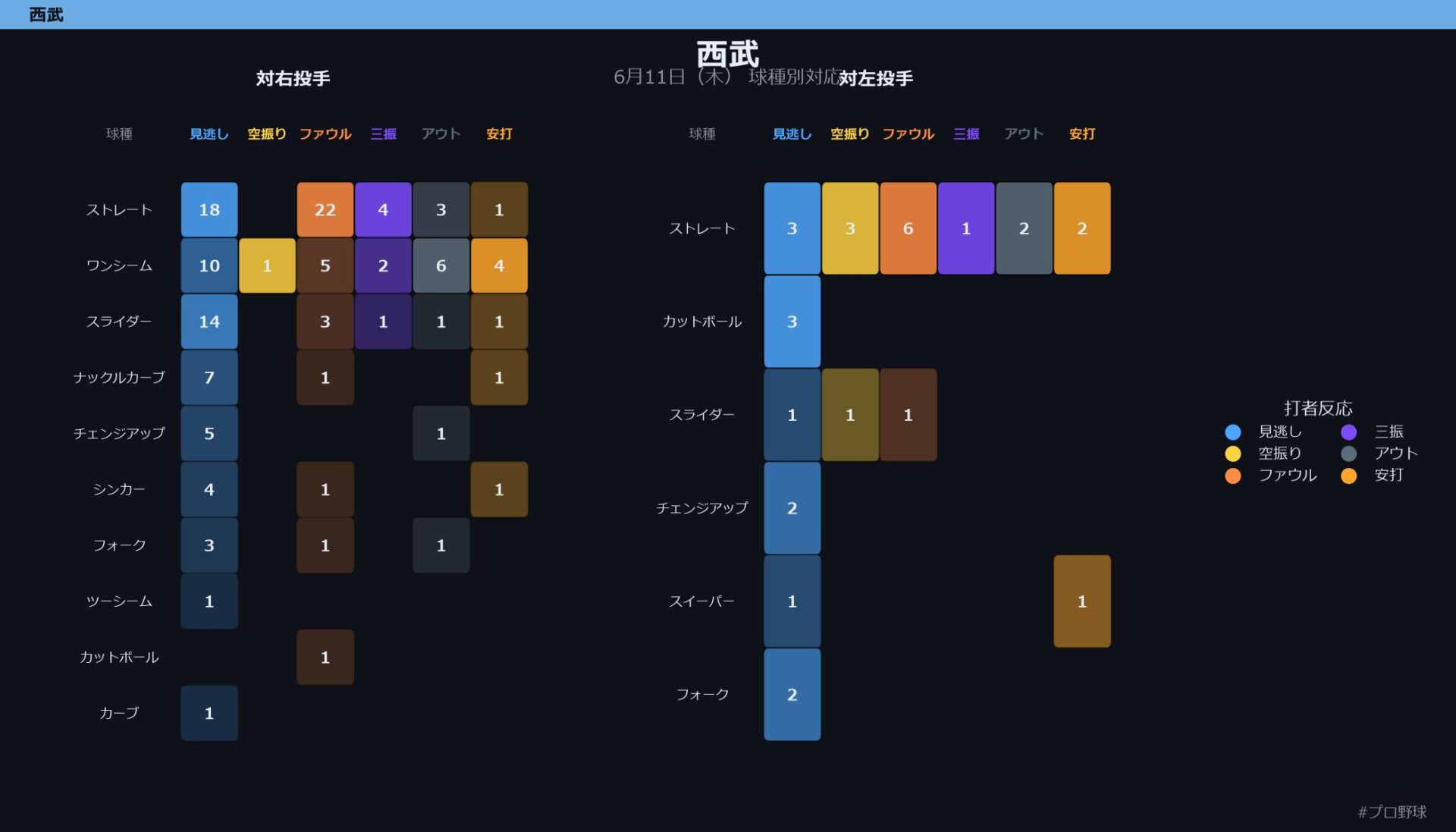The width and height of the screenshot is (1456, 832).
Task: Click the 2 cell in left-pitcher チェンジアップ row
Action: click(x=792, y=508)
